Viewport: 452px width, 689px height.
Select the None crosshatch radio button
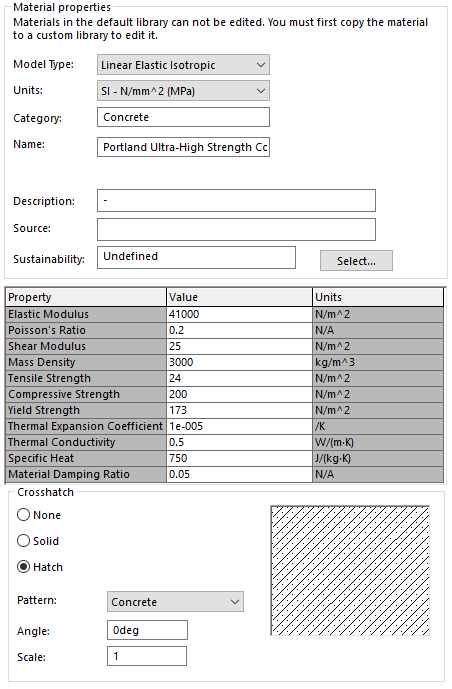click(x=23, y=515)
